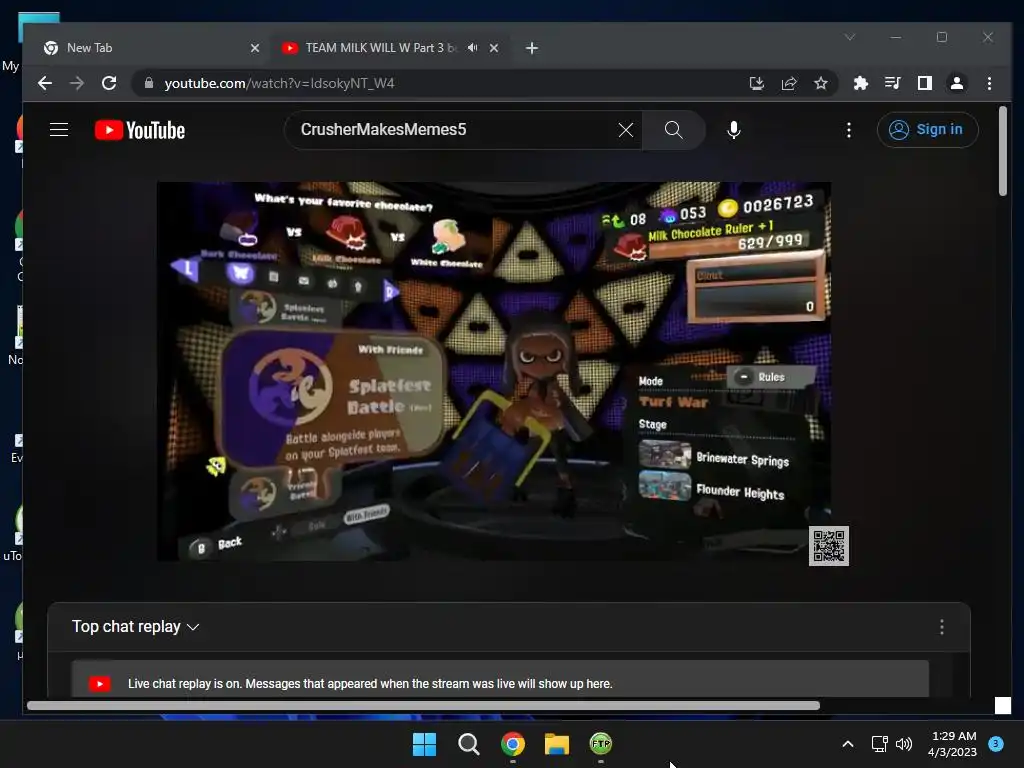Open Chrome extensions puzzle icon

(861, 83)
